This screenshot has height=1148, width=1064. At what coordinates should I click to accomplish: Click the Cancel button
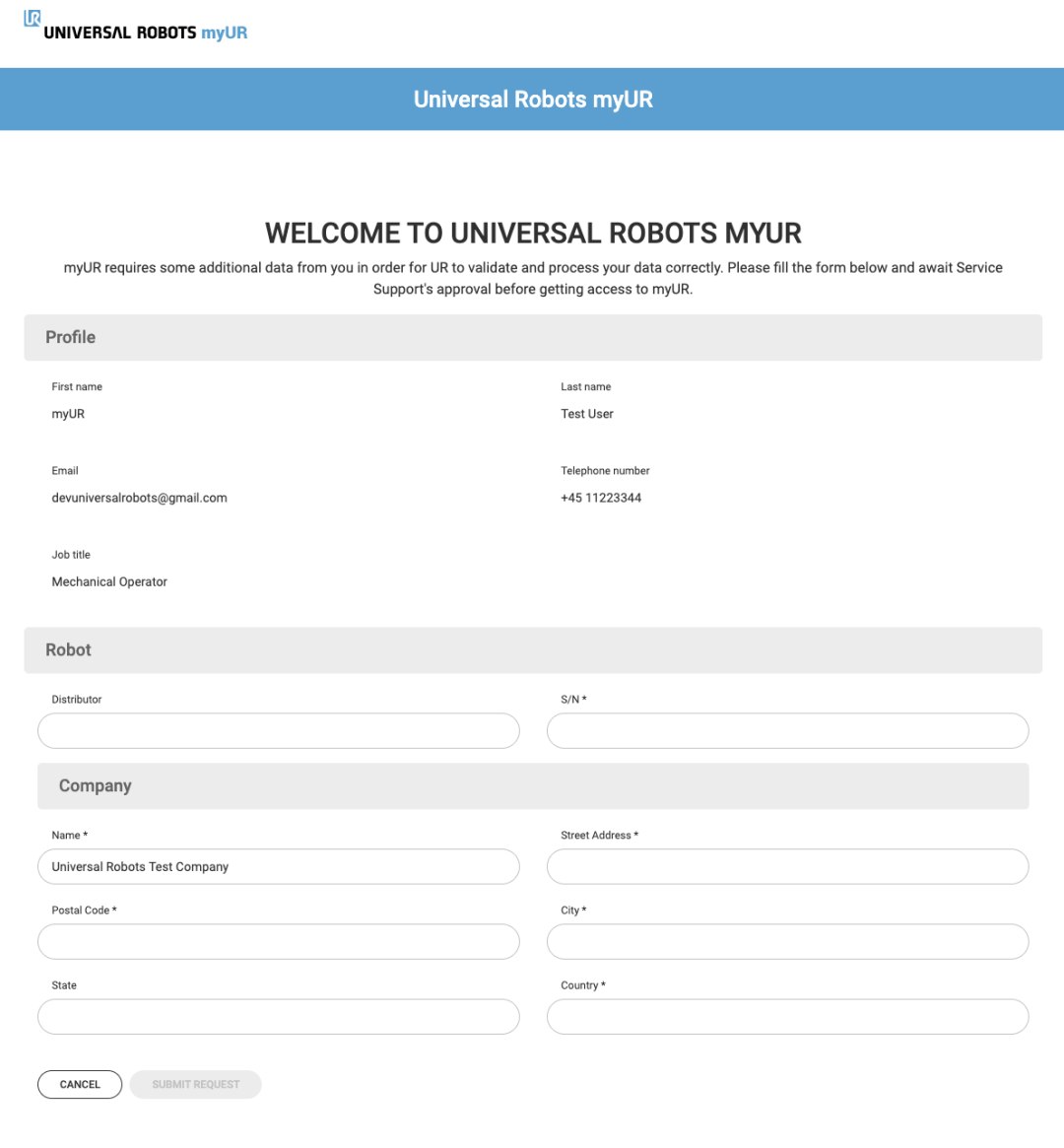pyautogui.click(x=80, y=1084)
